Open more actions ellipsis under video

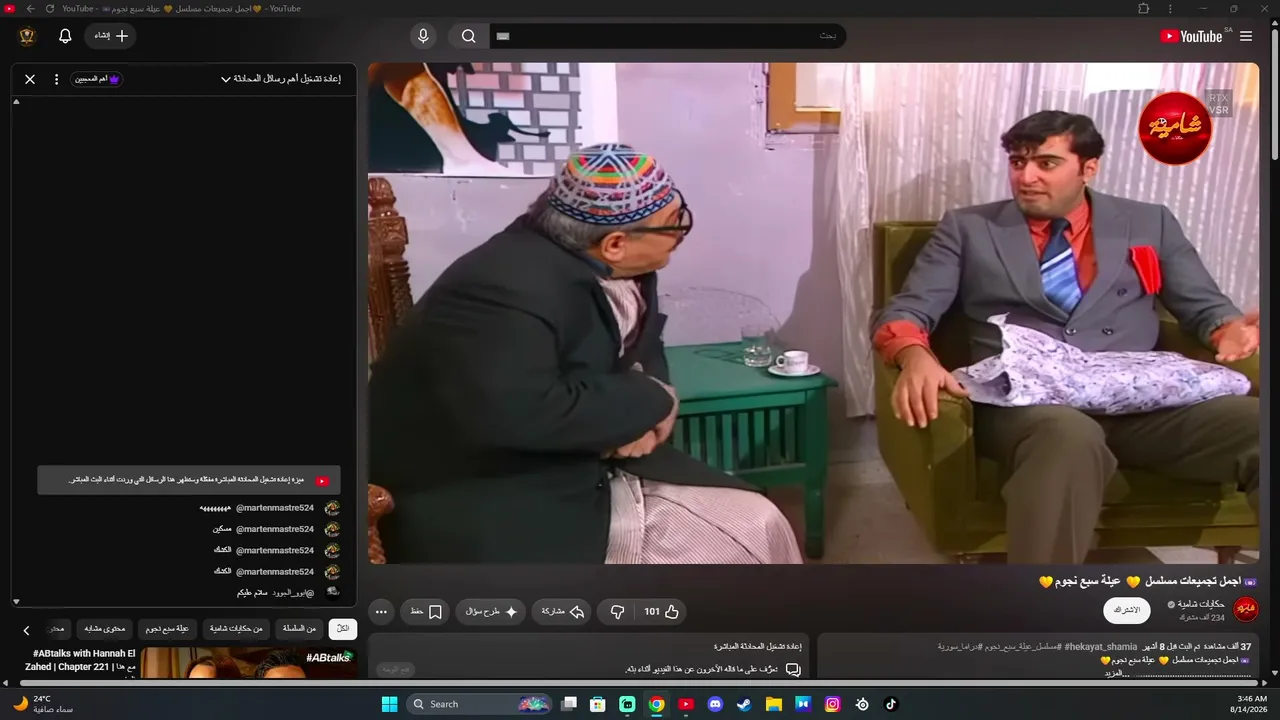pyautogui.click(x=381, y=611)
